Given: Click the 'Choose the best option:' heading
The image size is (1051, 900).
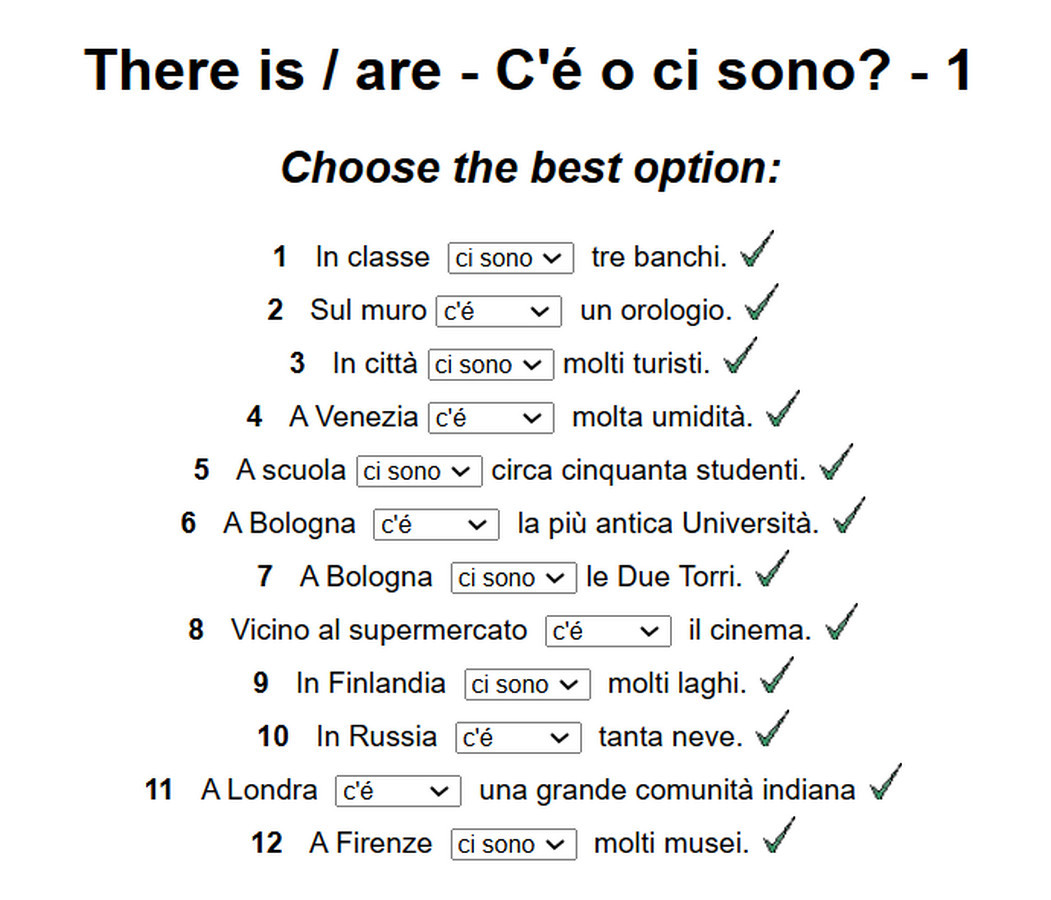Looking at the screenshot, I should (x=530, y=167).
